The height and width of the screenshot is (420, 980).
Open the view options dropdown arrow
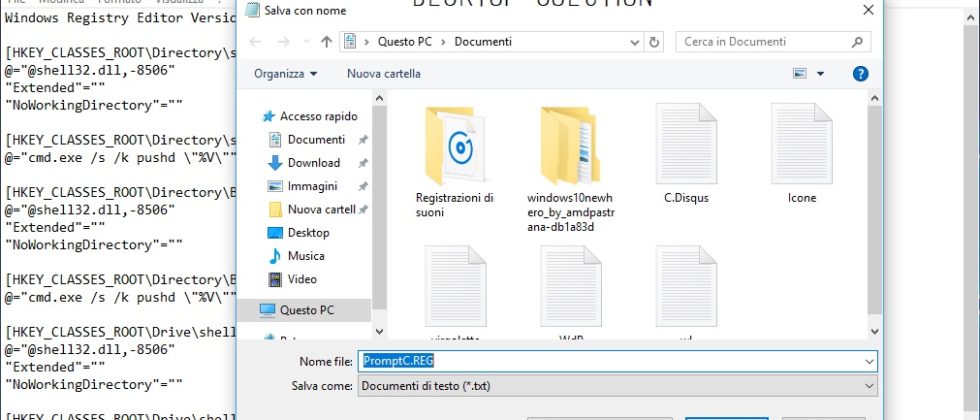pos(820,74)
